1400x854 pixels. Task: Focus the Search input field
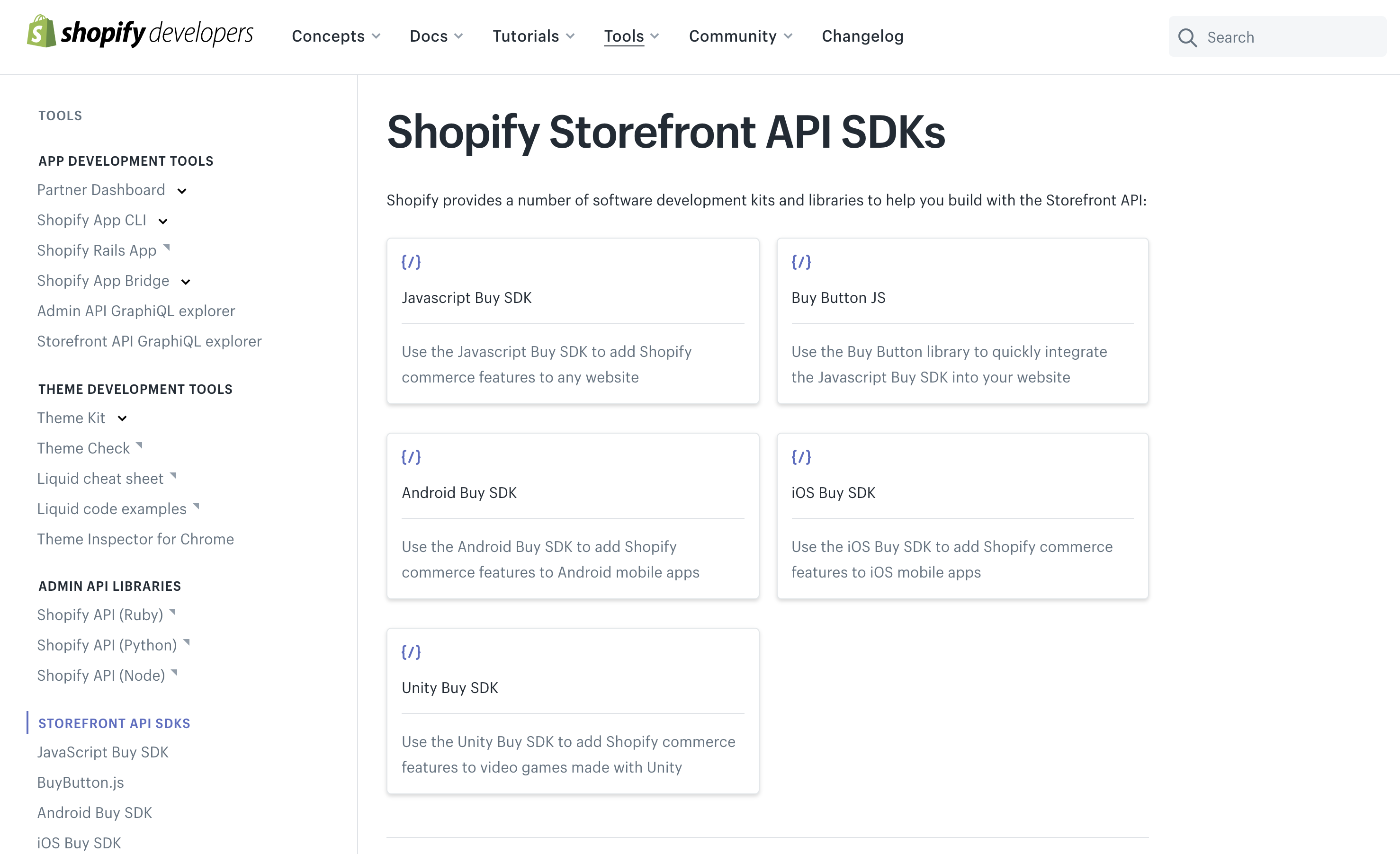pos(1290,37)
